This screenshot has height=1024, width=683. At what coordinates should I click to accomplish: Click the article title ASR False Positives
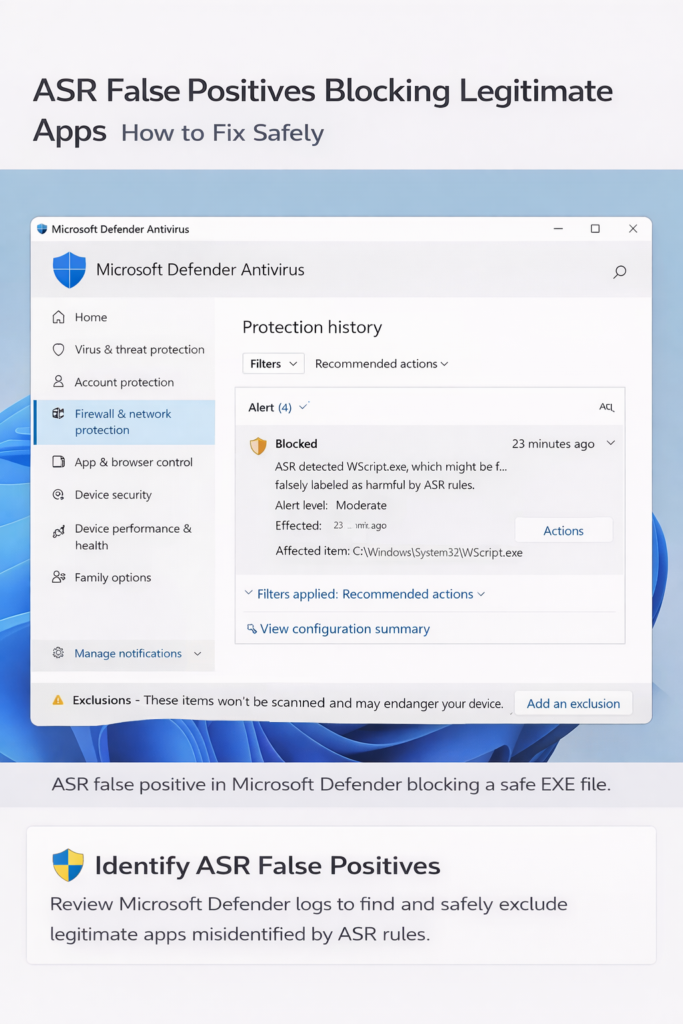pyautogui.click(x=323, y=110)
